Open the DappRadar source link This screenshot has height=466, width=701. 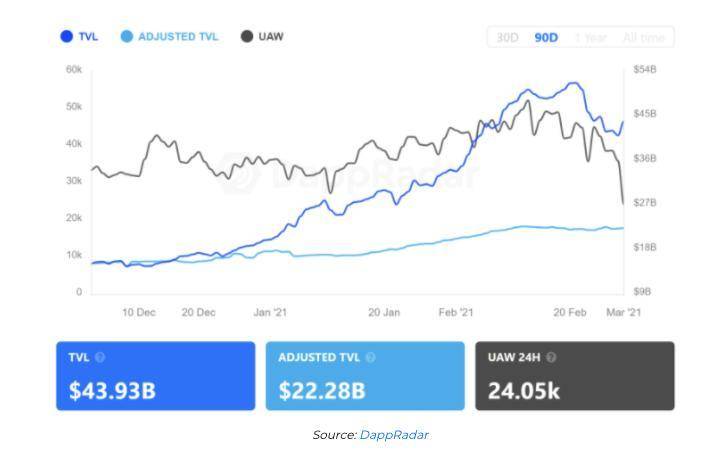pos(394,435)
